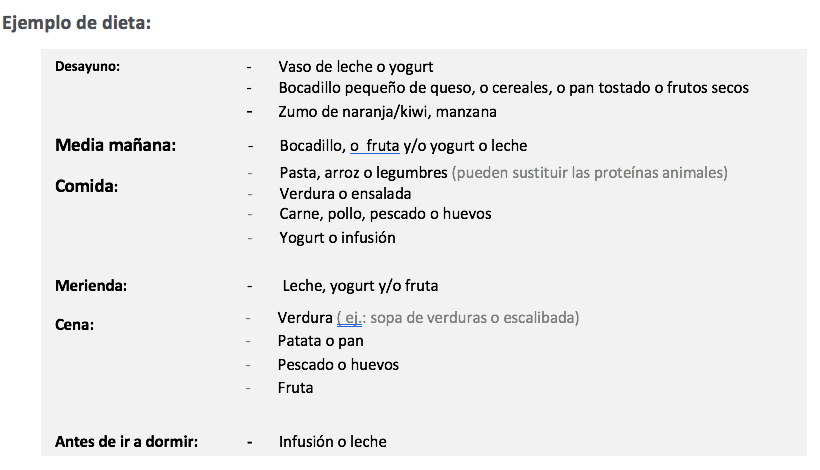The width and height of the screenshot is (820, 470).
Task: Click 'Leche, yogurt y/o fruta' line
Action: (x=360, y=286)
